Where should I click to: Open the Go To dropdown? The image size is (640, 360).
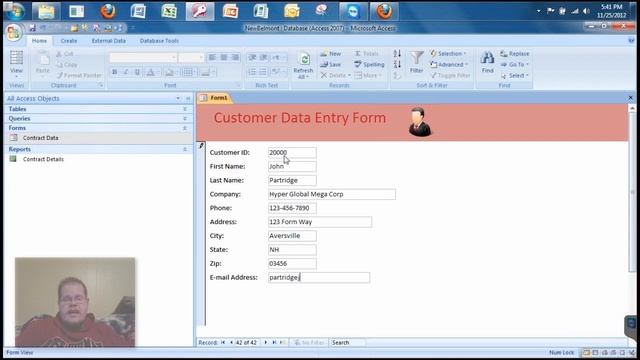point(515,64)
